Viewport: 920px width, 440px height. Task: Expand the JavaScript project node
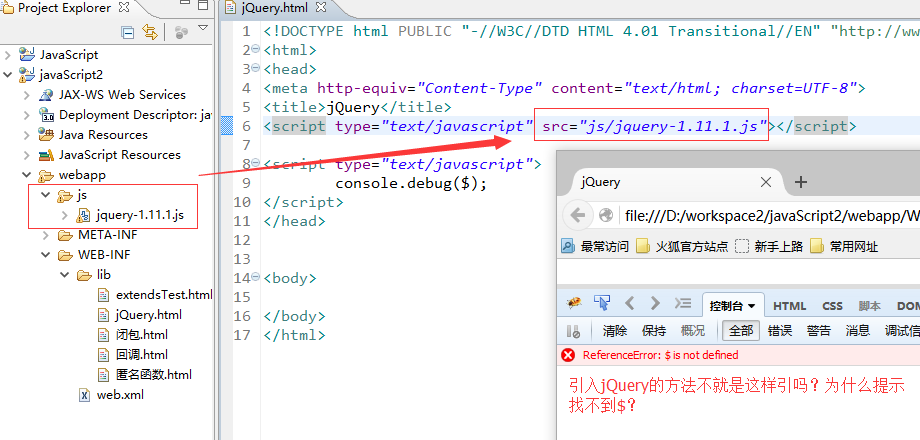[8, 55]
